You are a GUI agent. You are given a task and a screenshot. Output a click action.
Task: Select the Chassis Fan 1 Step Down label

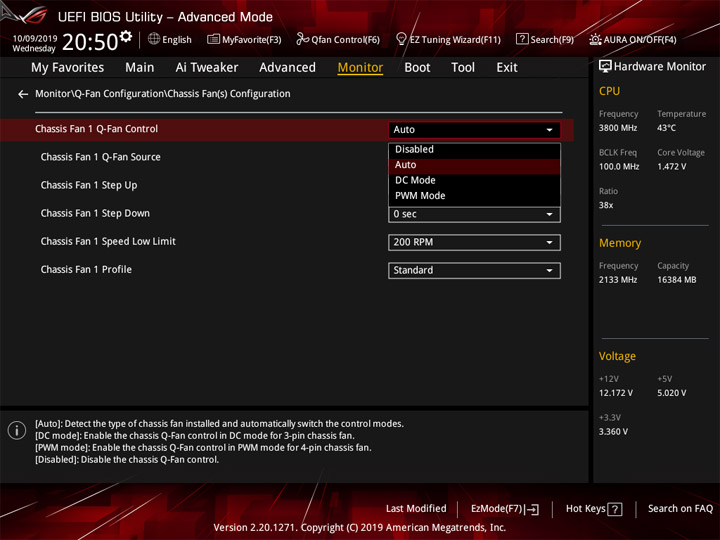point(95,214)
